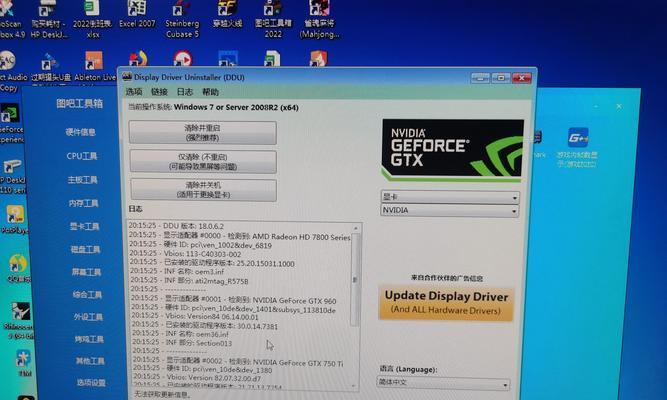Minimize the 图吧工具箱 window

596,106
